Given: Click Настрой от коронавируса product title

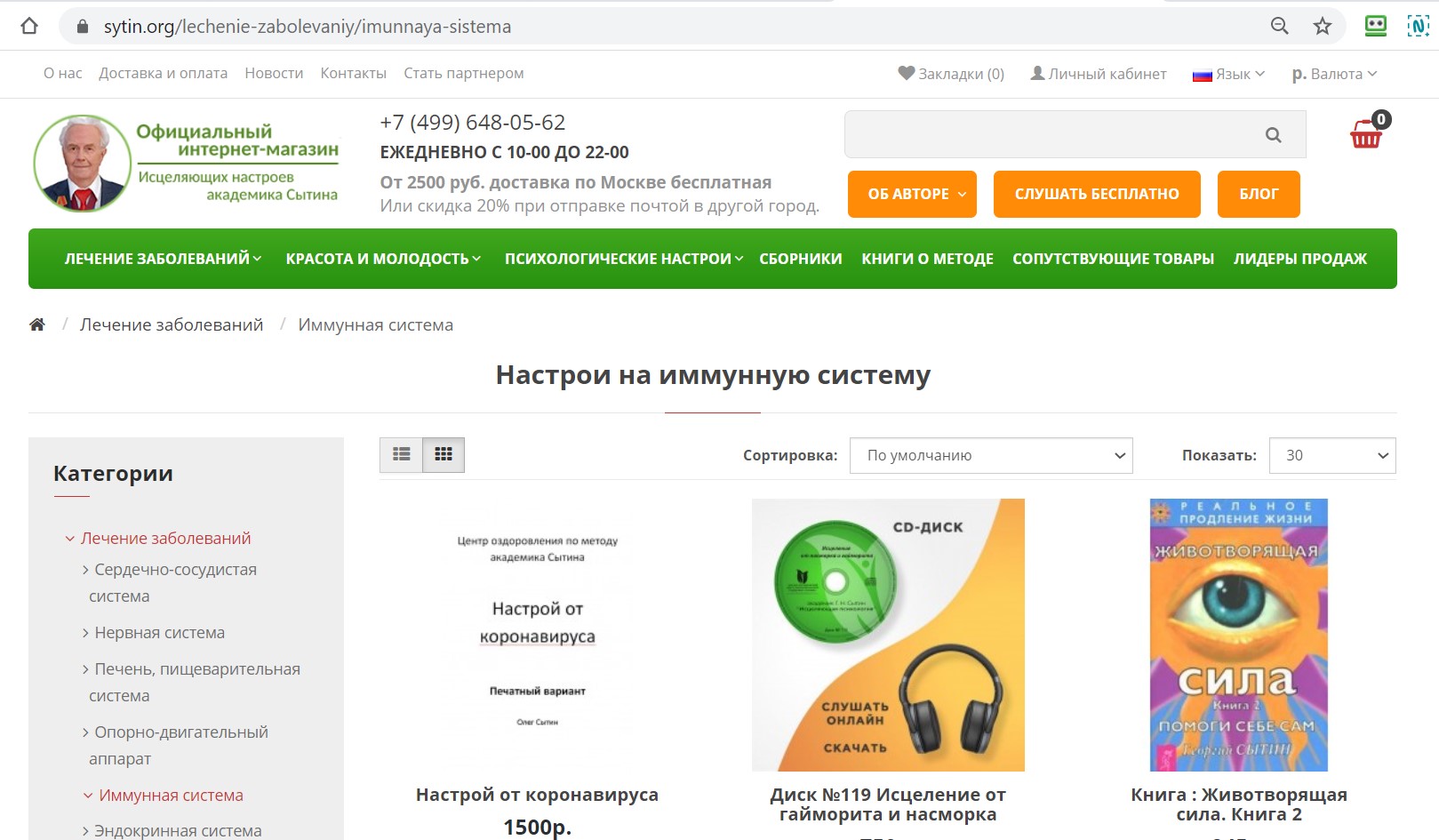Looking at the screenshot, I should click(x=537, y=795).
